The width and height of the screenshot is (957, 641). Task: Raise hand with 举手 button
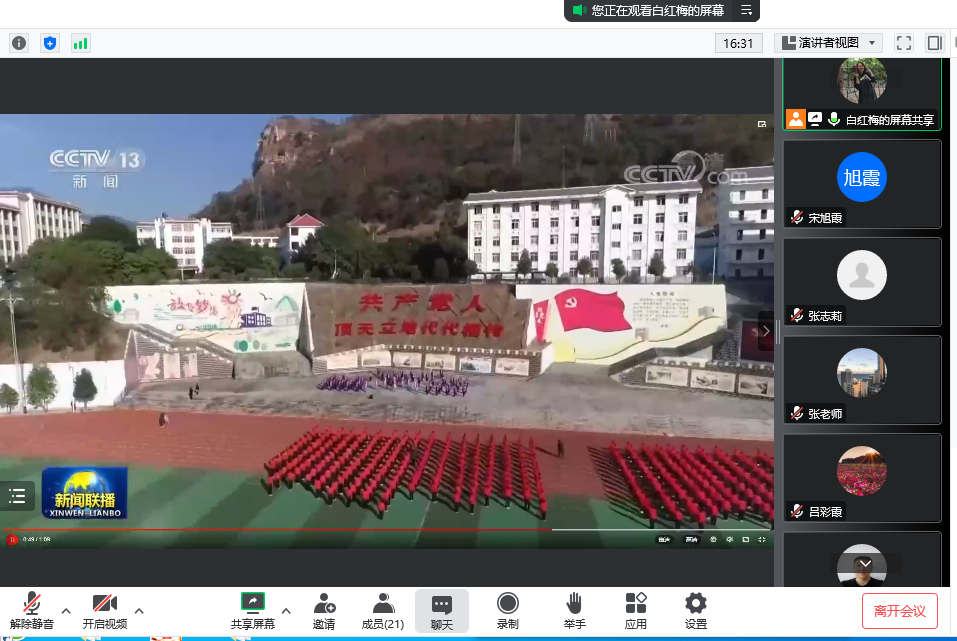[574, 611]
